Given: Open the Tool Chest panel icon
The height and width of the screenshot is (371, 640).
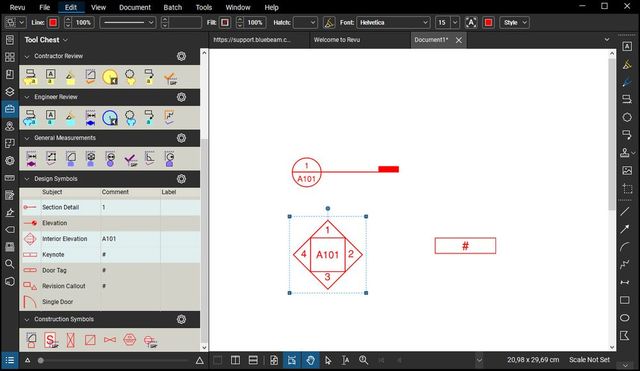Looking at the screenshot, I should tap(10, 109).
